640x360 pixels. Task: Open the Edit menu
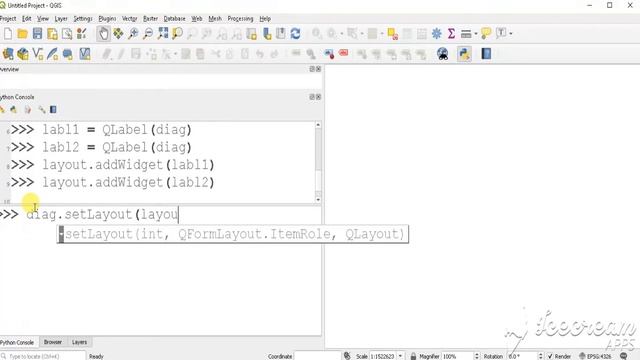pyautogui.click(x=27, y=19)
